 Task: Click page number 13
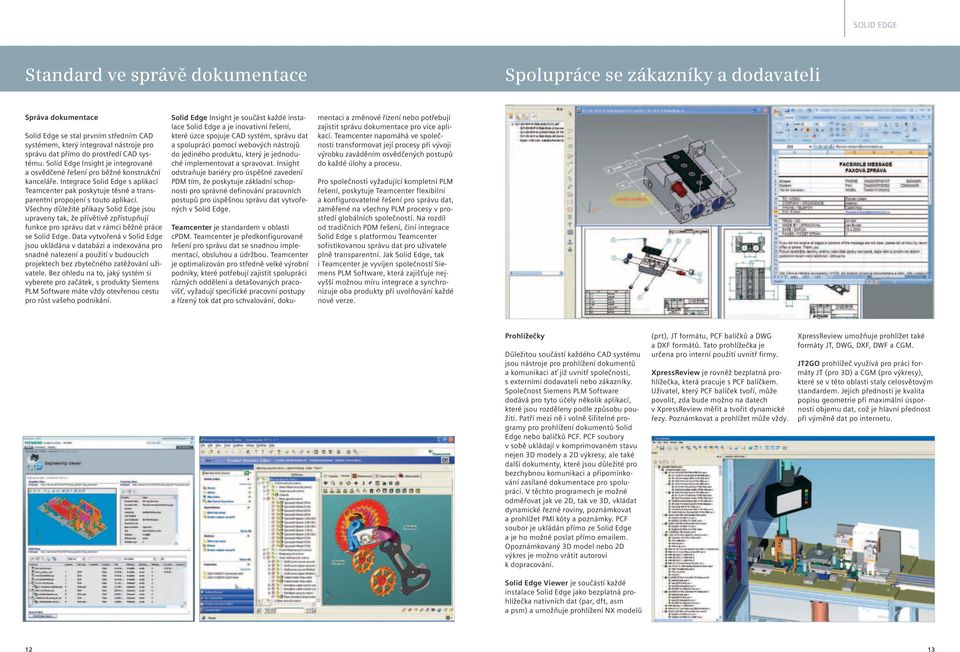(931, 649)
